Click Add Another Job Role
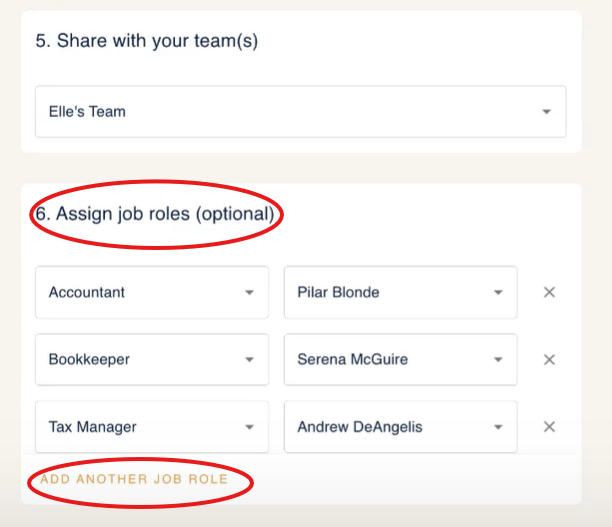Image resolution: width=612 pixels, height=527 pixels. (134, 479)
